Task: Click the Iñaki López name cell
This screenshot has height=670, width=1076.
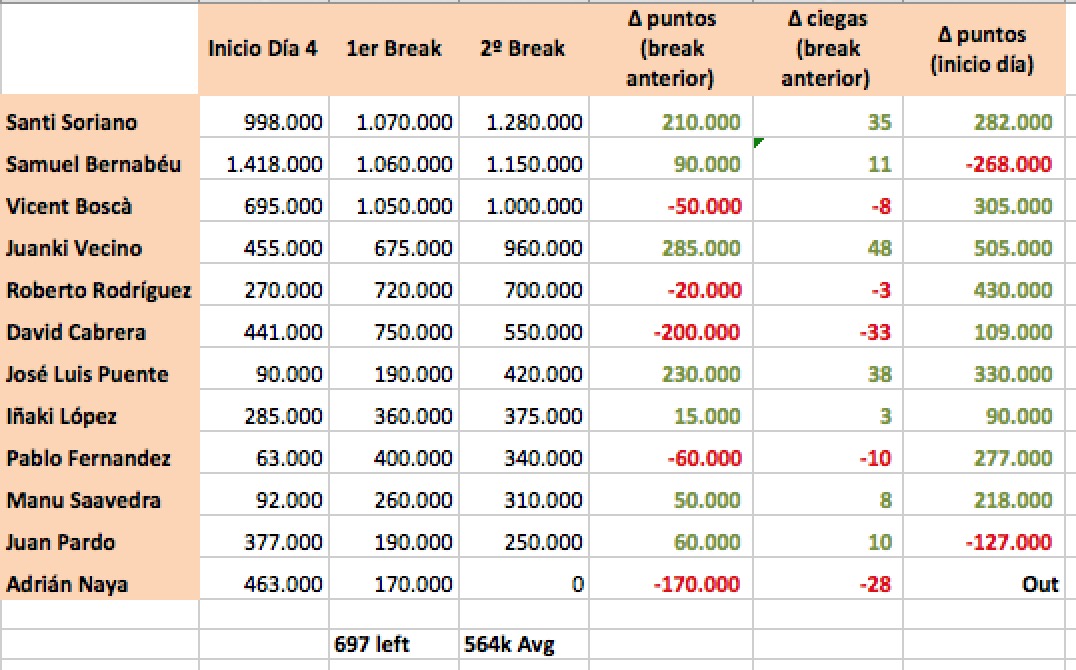Action: pos(100,416)
